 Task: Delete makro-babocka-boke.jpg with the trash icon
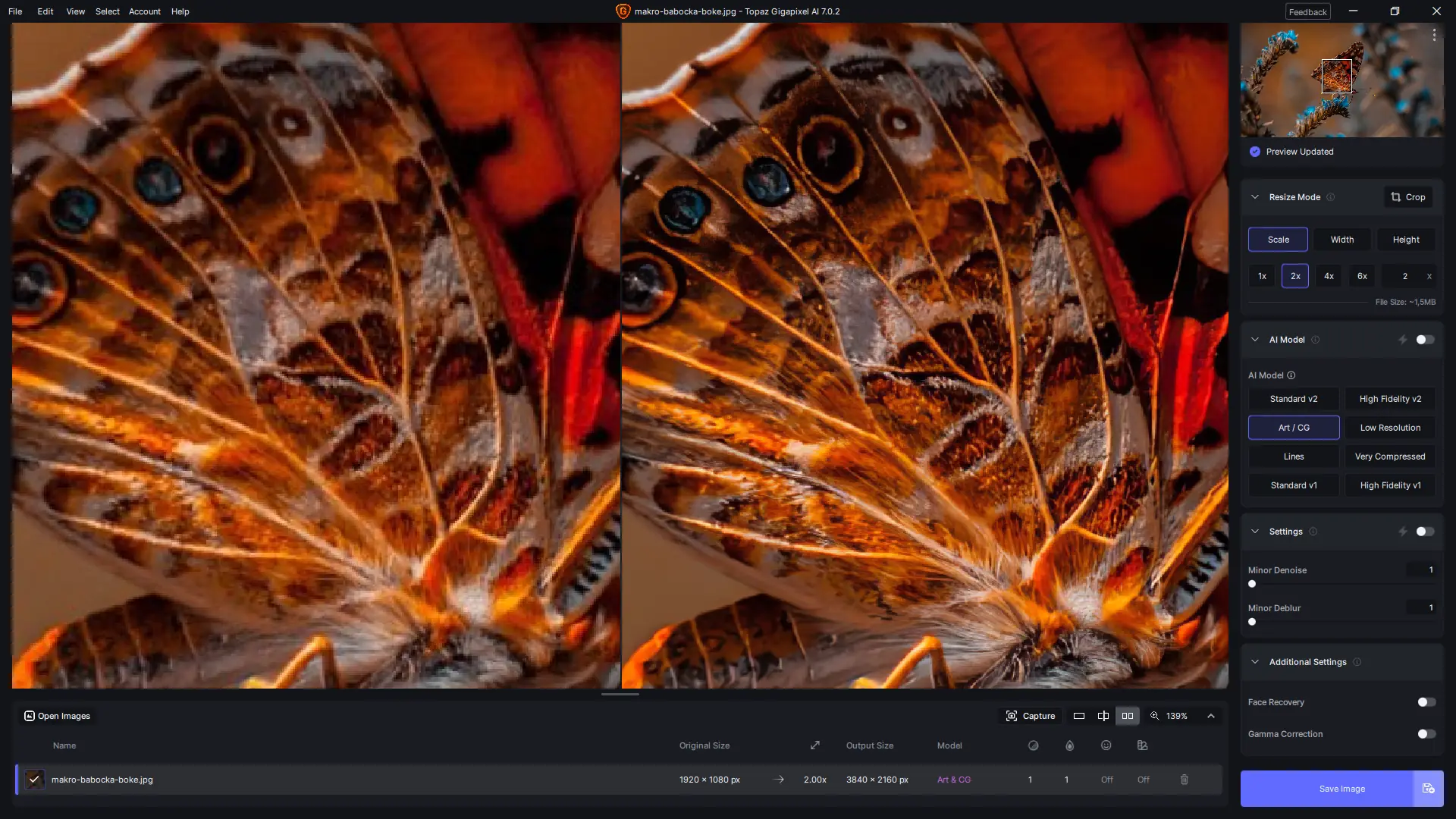[1185, 780]
